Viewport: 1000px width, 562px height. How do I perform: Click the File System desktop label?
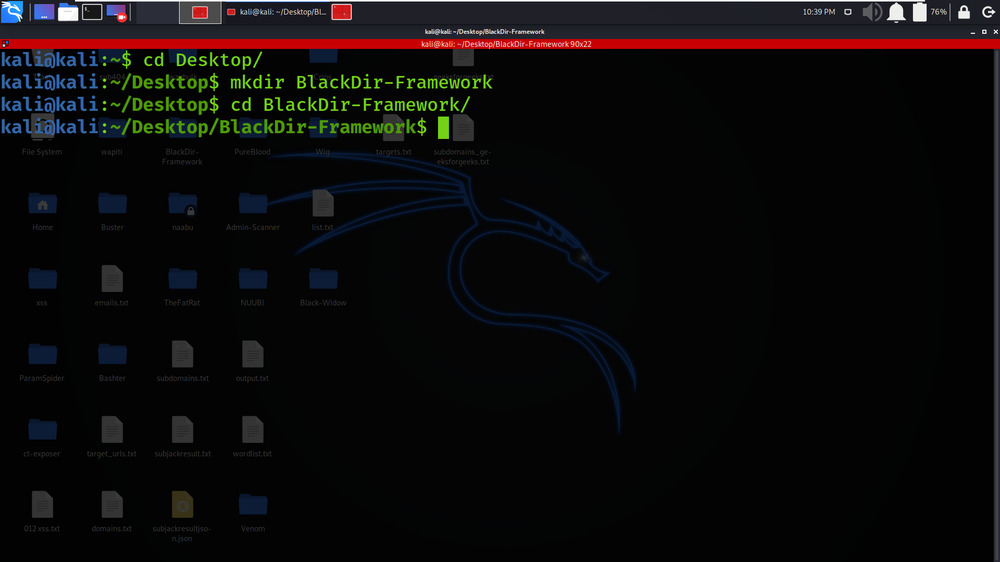tap(42, 152)
